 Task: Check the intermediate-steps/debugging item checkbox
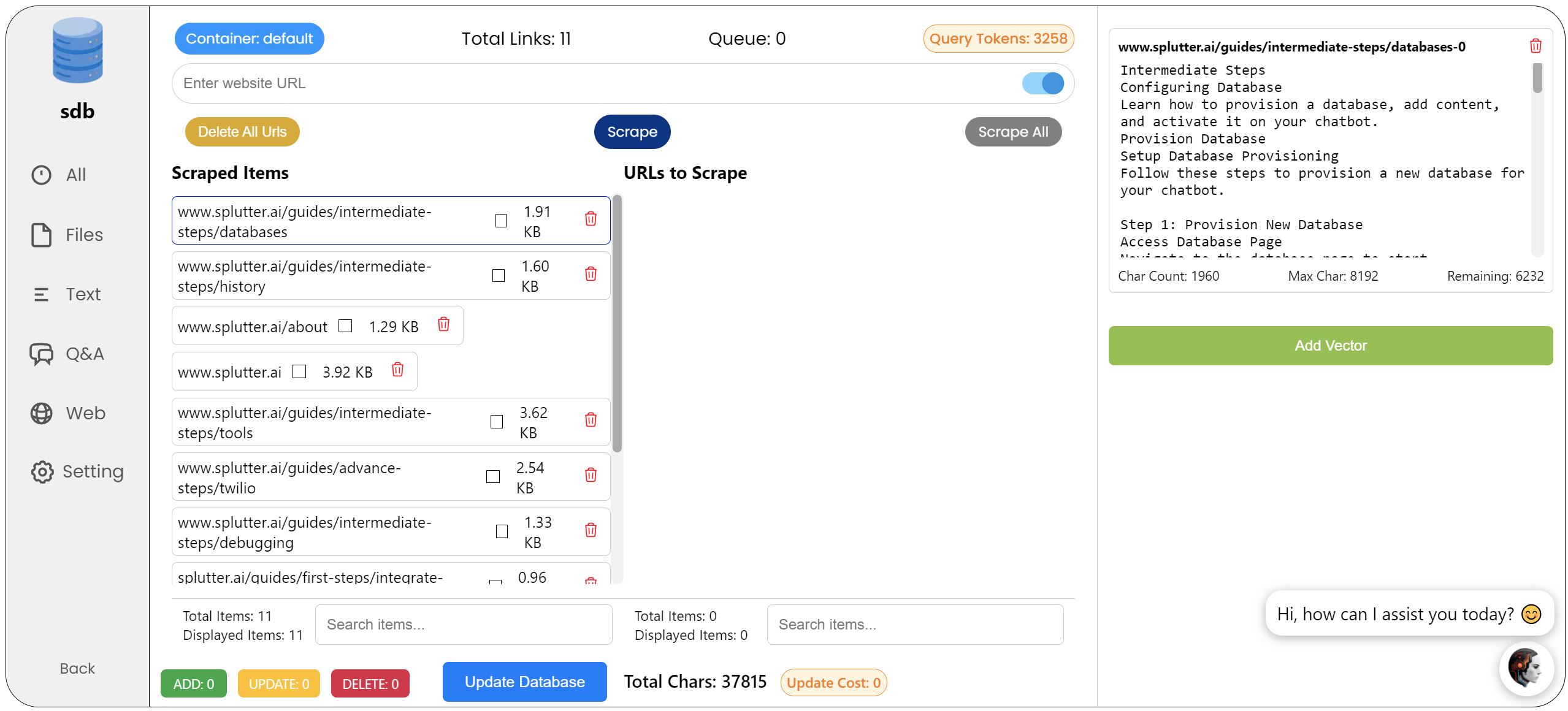[x=502, y=531]
